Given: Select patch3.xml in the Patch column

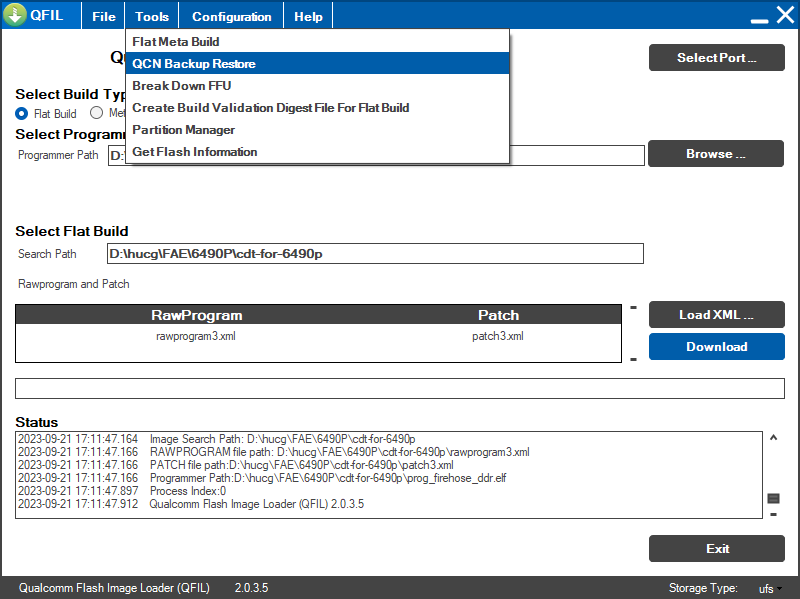Looking at the screenshot, I should [x=497, y=336].
